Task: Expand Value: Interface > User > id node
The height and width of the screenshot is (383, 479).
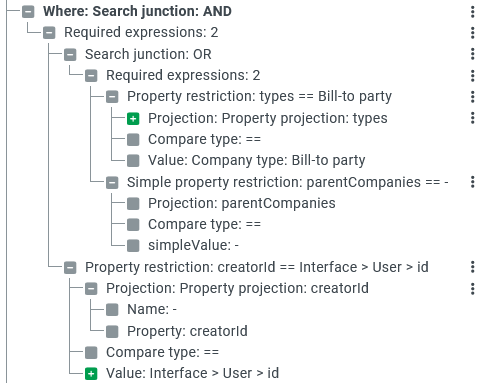Action: point(91,374)
